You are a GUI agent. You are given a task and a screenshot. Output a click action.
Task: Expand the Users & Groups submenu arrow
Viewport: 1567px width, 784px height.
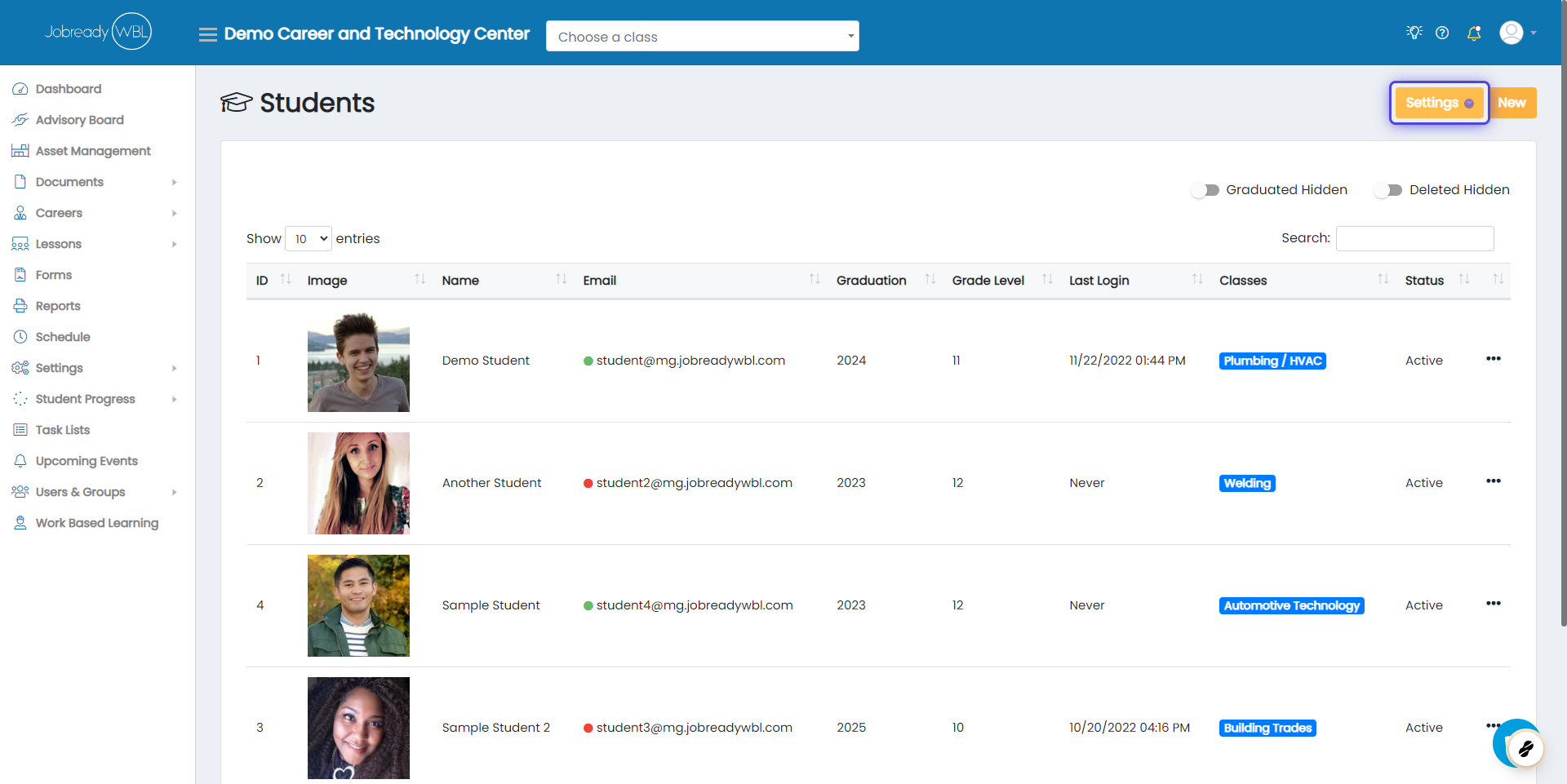(175, 492)
